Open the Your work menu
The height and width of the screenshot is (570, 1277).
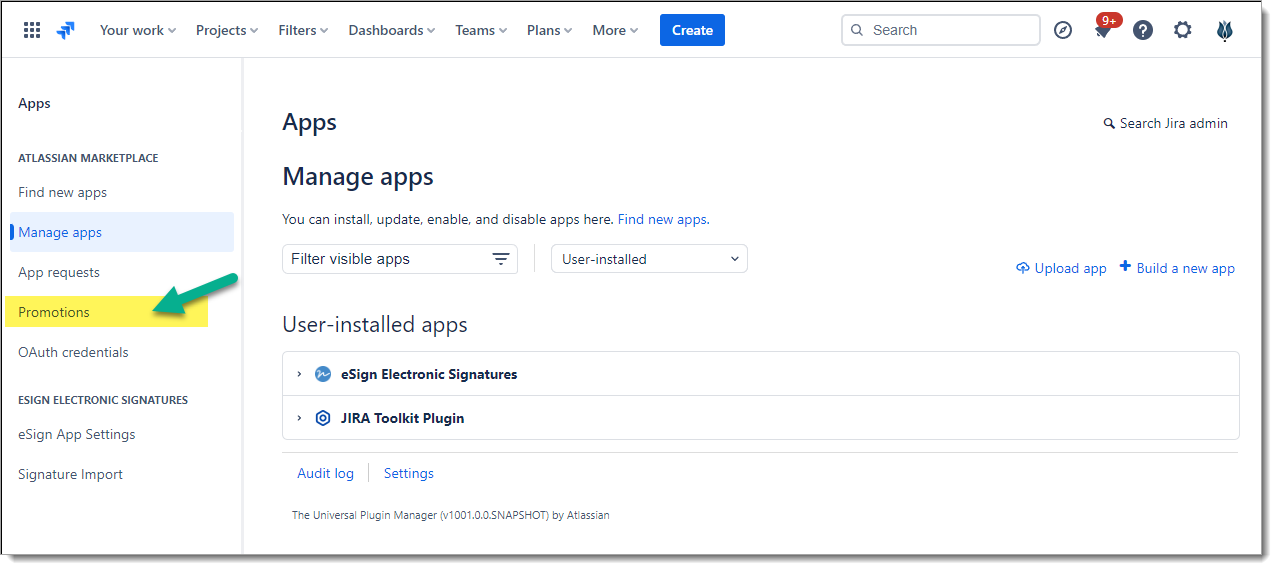coord(137,30)
